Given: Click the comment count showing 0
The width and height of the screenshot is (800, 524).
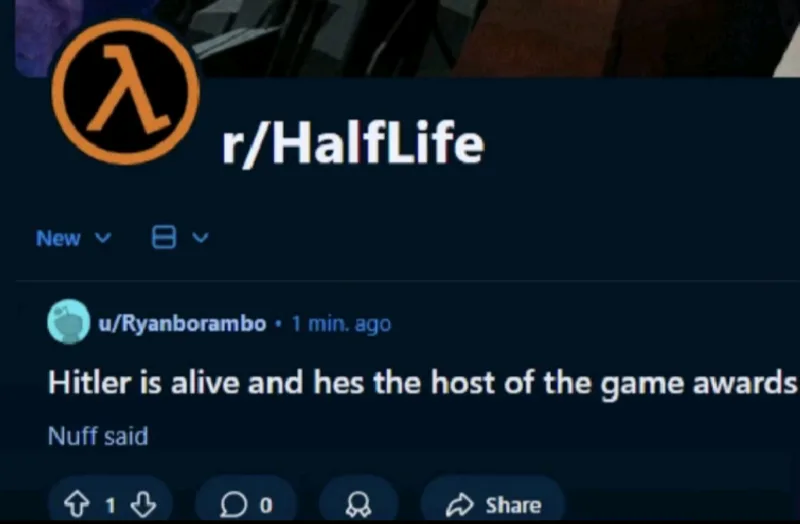Looking at the screenshot, I should pyautogui.click(x=266, y=506).
